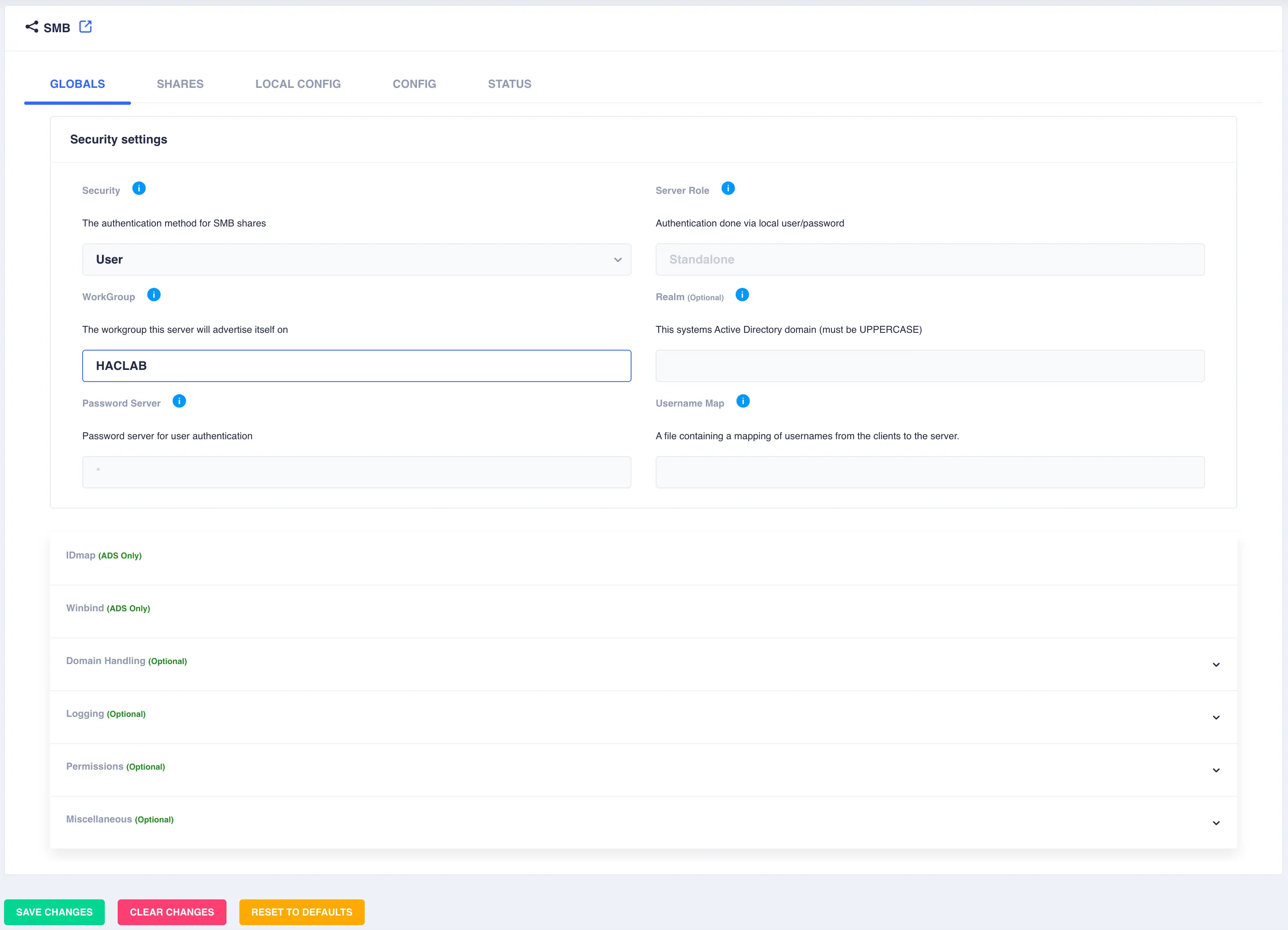Click CLEAR CHANGES button

(173, 911)
